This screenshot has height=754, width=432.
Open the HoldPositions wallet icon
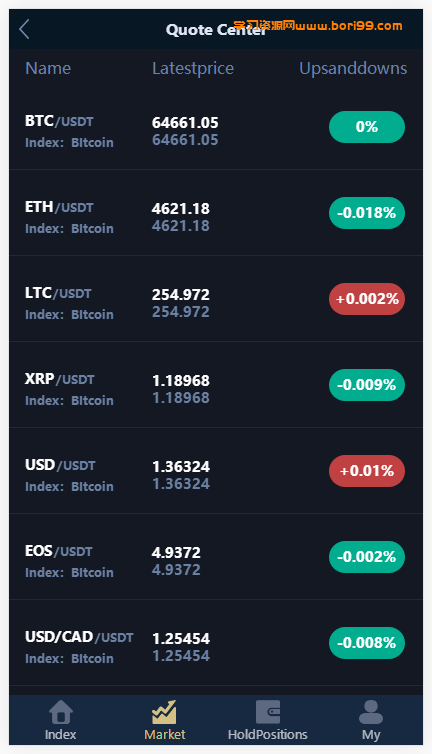click(x=268, y=712)
